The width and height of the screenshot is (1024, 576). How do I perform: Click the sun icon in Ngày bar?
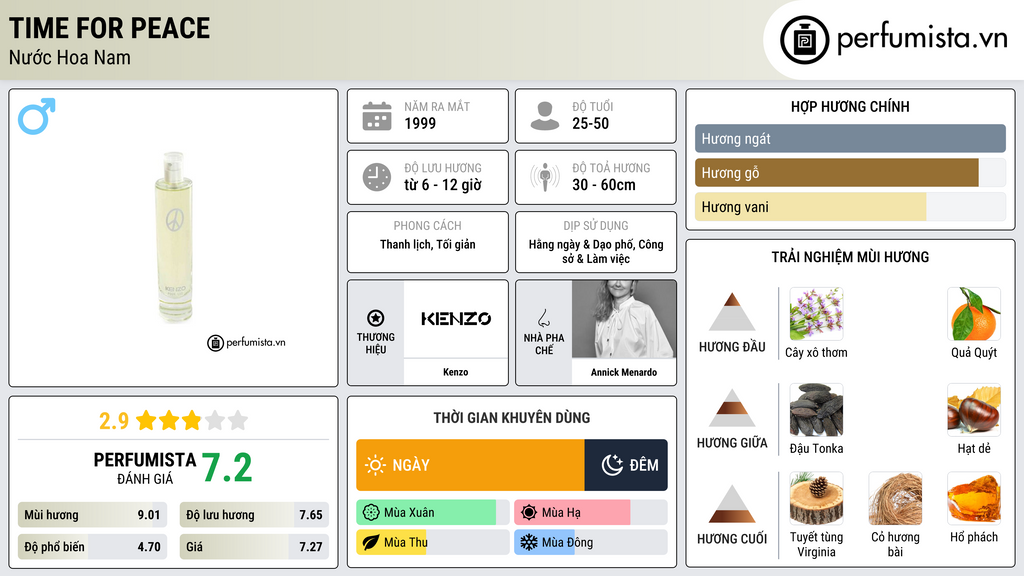coord(375,465)
